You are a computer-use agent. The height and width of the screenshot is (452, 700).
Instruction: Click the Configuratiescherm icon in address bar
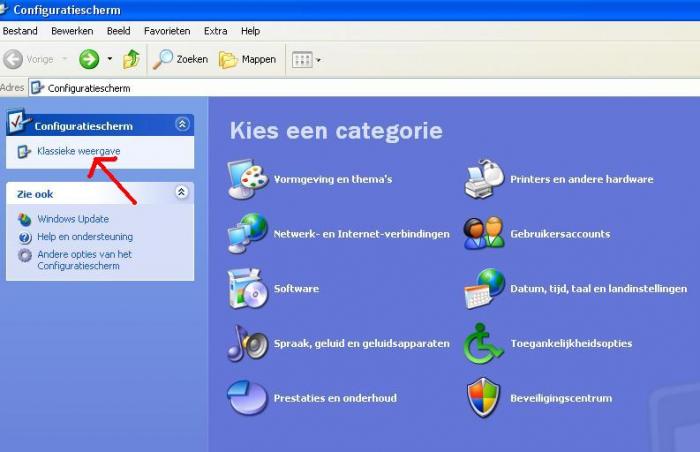point(38,88)
